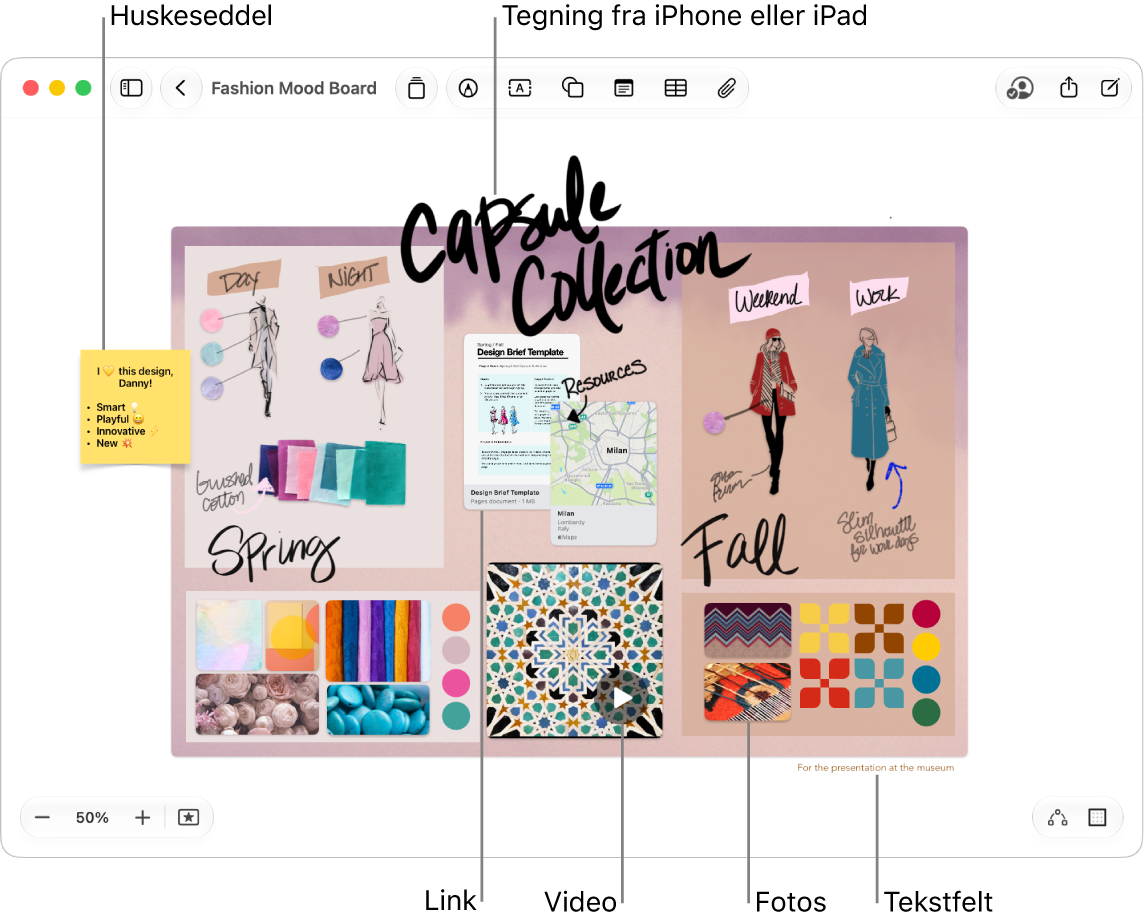This screenshot has height=920, width=1146.
Task: Select the crimson color circle
Action: pyautogui.click(x=926, y=614)
